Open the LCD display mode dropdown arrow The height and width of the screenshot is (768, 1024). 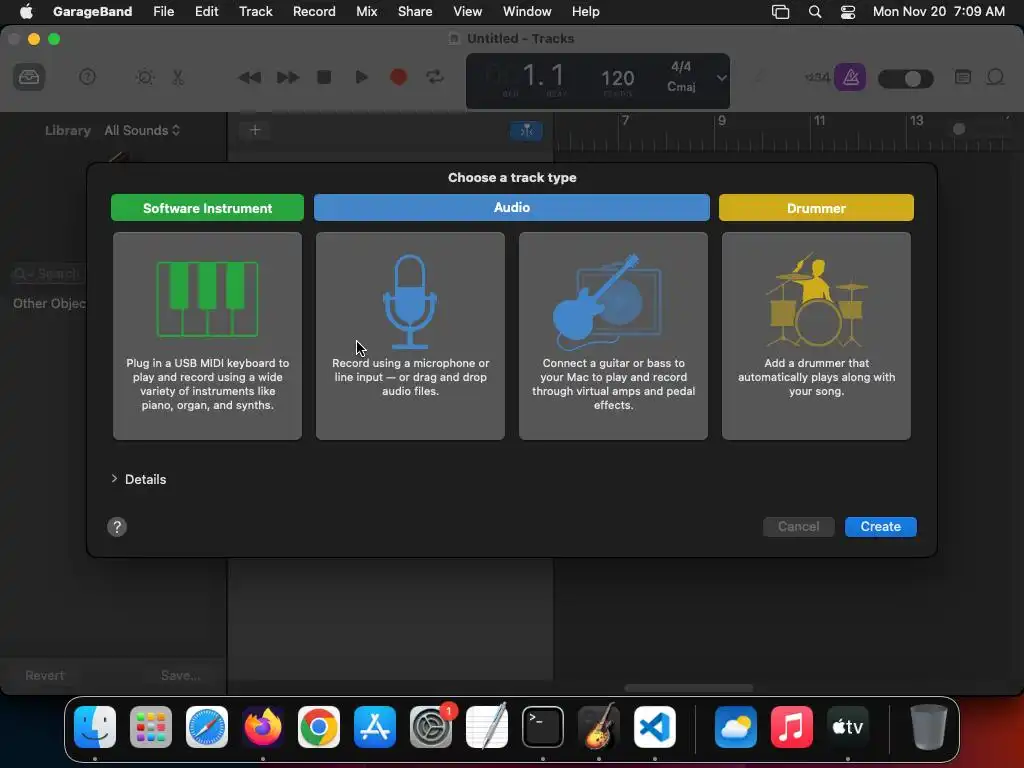pos(721,78)
